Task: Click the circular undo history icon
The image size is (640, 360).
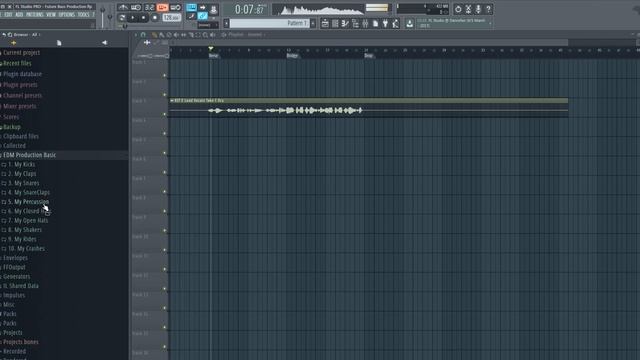Action: (x=458, y=9)
